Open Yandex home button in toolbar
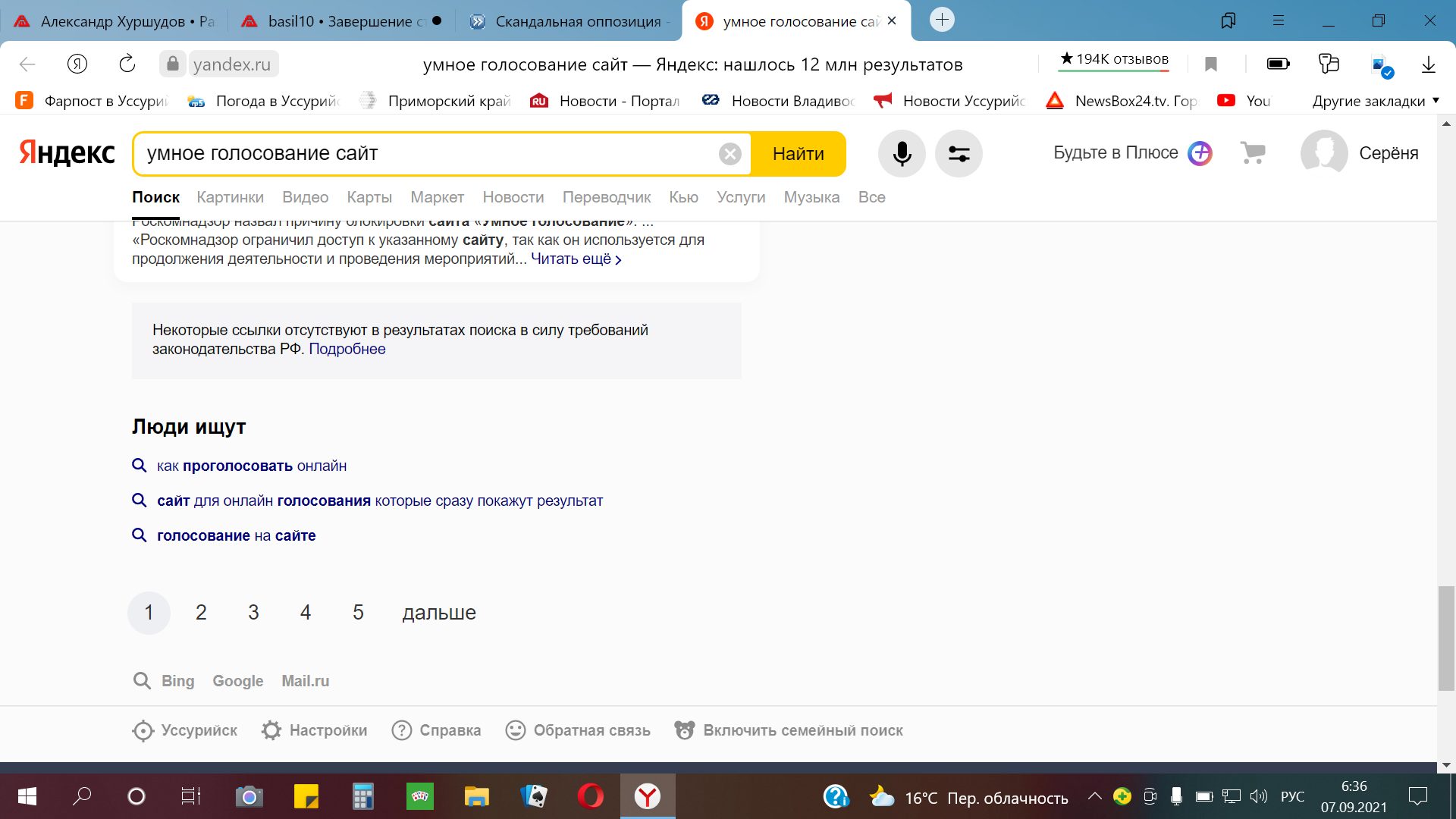The image size is (1456, 819). 77,64
